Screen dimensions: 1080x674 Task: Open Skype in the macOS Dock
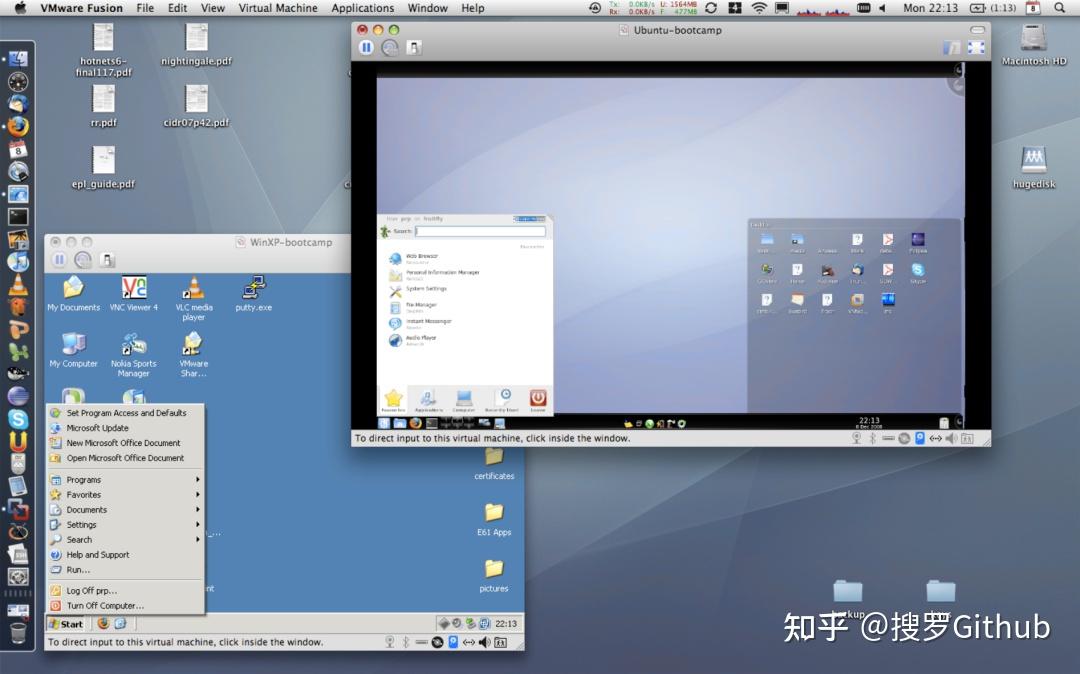point(18,419)
